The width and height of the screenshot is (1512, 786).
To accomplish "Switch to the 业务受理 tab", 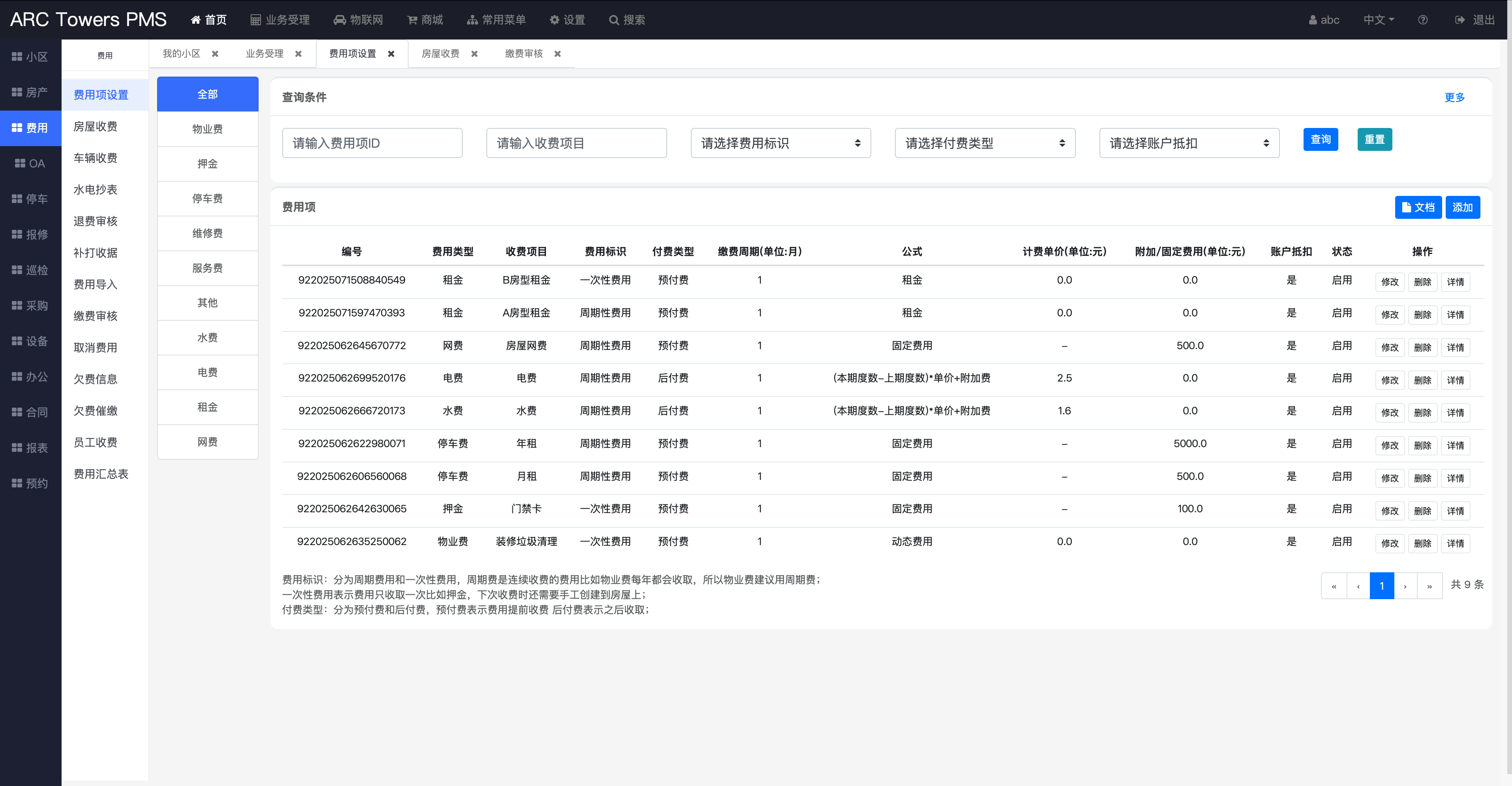I will coord(264,54).
